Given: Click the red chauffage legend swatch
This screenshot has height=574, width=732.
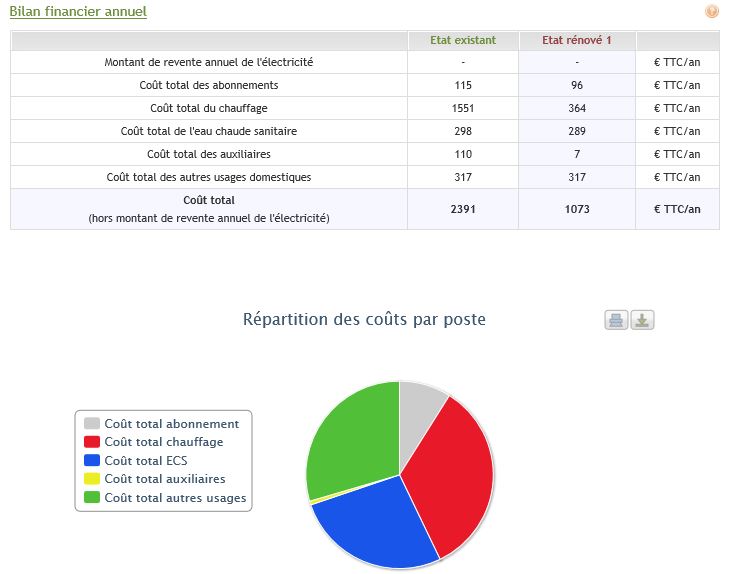Looking at the screenshot, I should 92,441.
